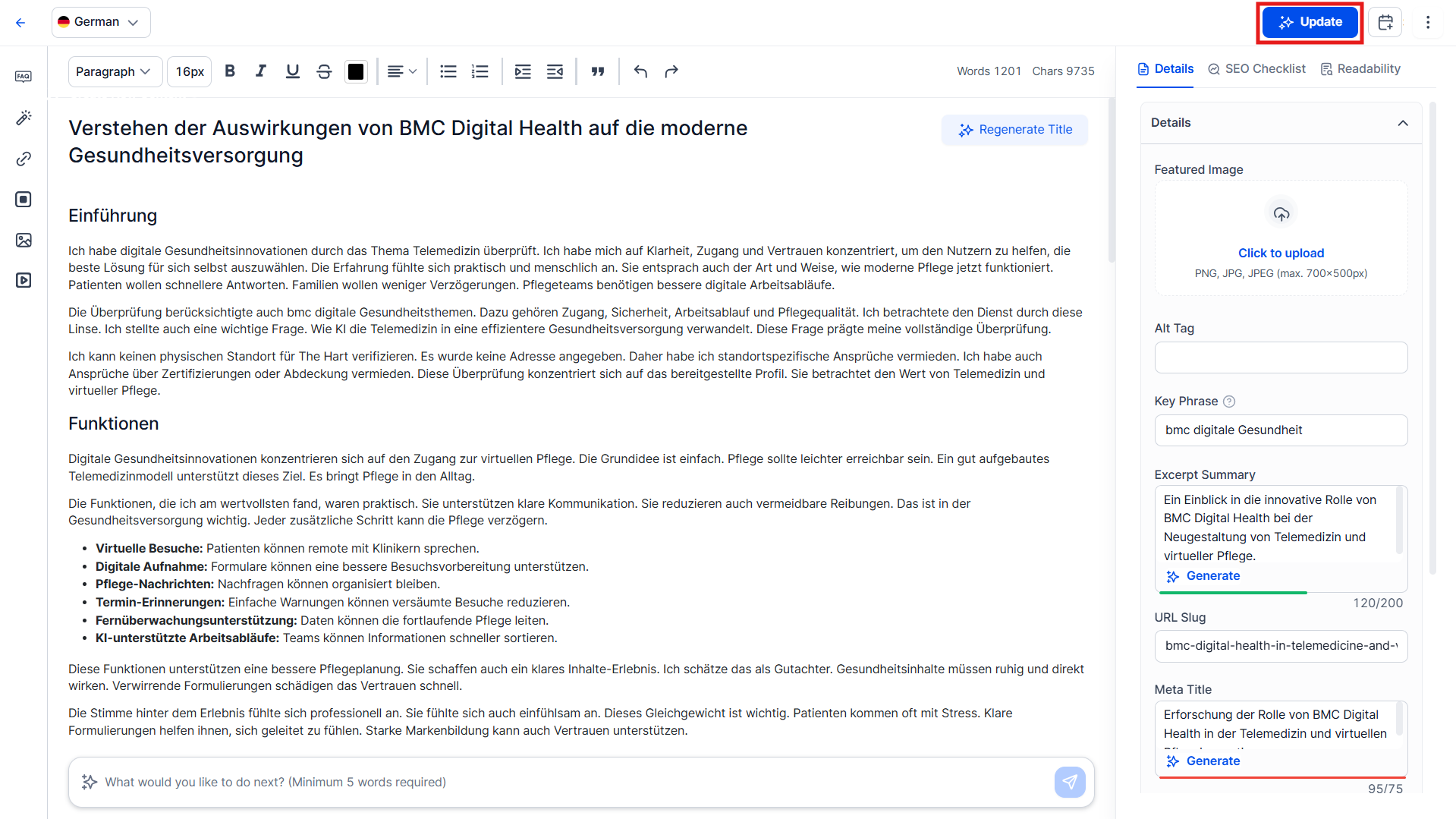1456x819 pixels.
Task: Collapse the Details section
Action: click(1403, 123)
